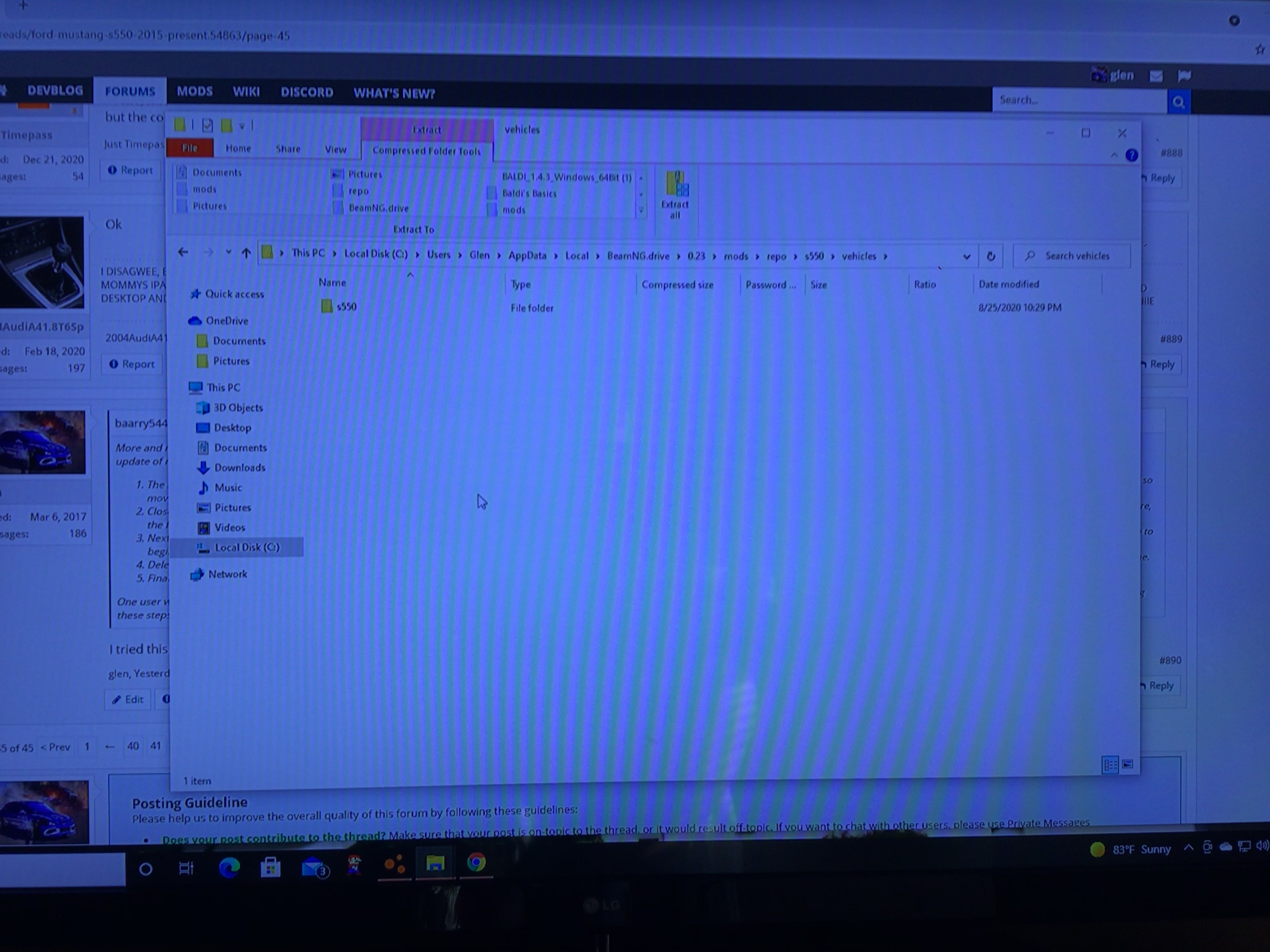Switch to details view layout icon
This screenshot has height=952, width=1270.
click(x=1110, y=764)
